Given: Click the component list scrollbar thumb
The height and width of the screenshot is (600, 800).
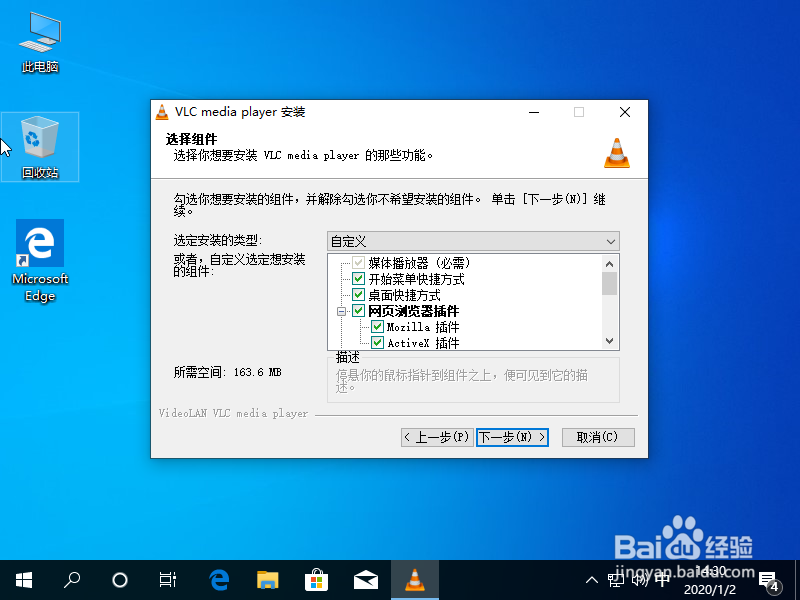Looking at the screenshot, I should pos(609,284).
